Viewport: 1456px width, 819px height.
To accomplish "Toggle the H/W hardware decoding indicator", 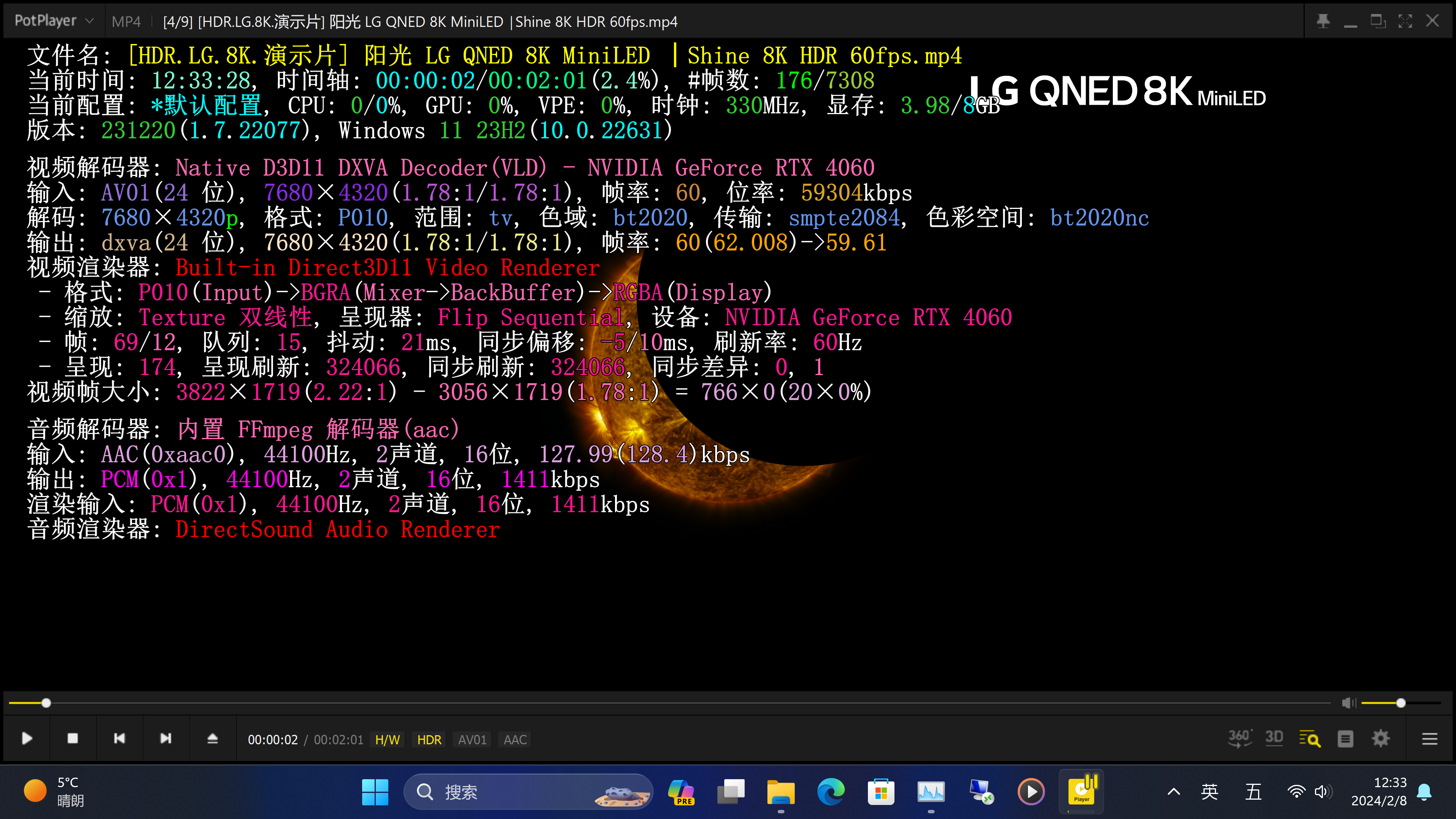I will click(387, 739).
